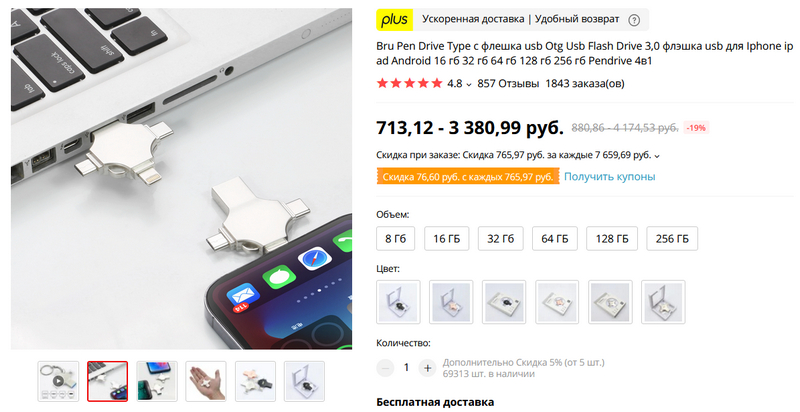This screenshot has height=412, width=800.
Task: Expand the order discount details chevron
Action: pos(657,156)
